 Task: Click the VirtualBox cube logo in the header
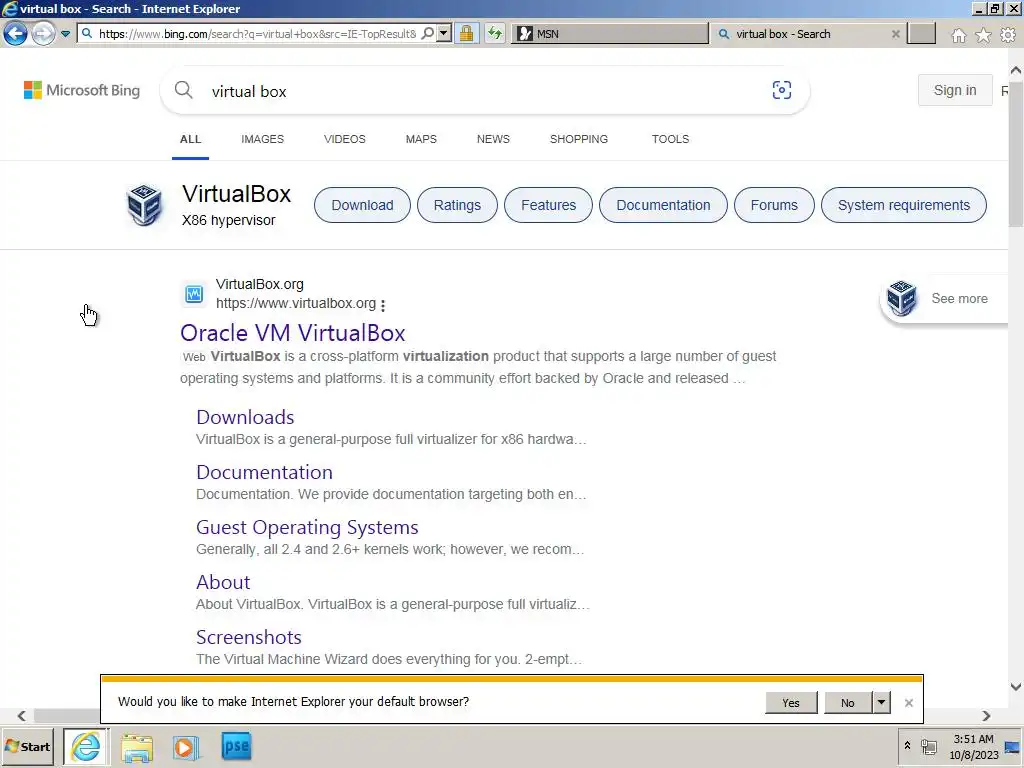[144, 205]
